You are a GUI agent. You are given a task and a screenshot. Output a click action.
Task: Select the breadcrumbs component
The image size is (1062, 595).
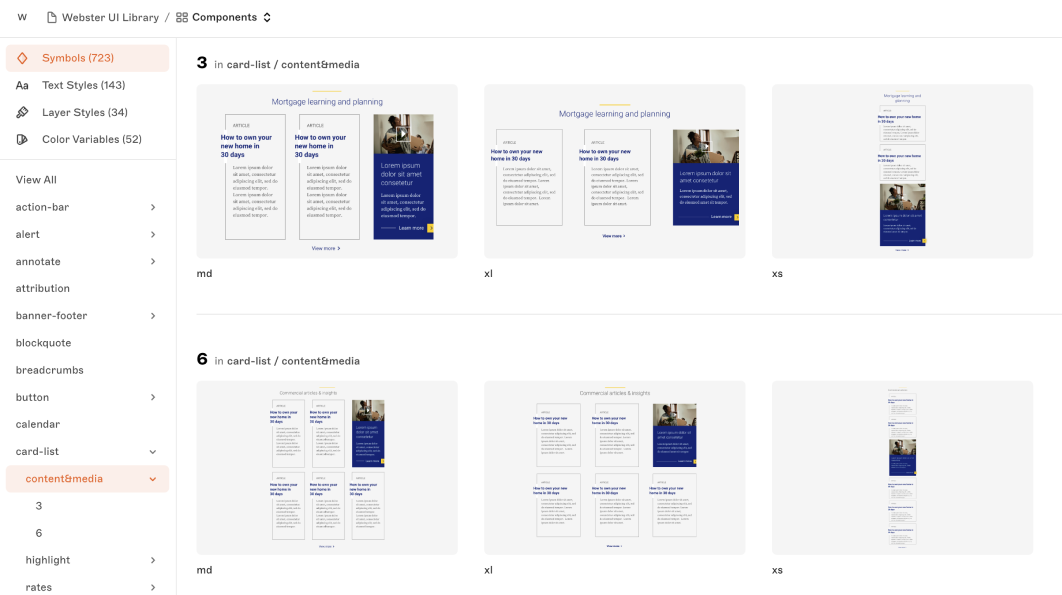click(x=49, y=370)
